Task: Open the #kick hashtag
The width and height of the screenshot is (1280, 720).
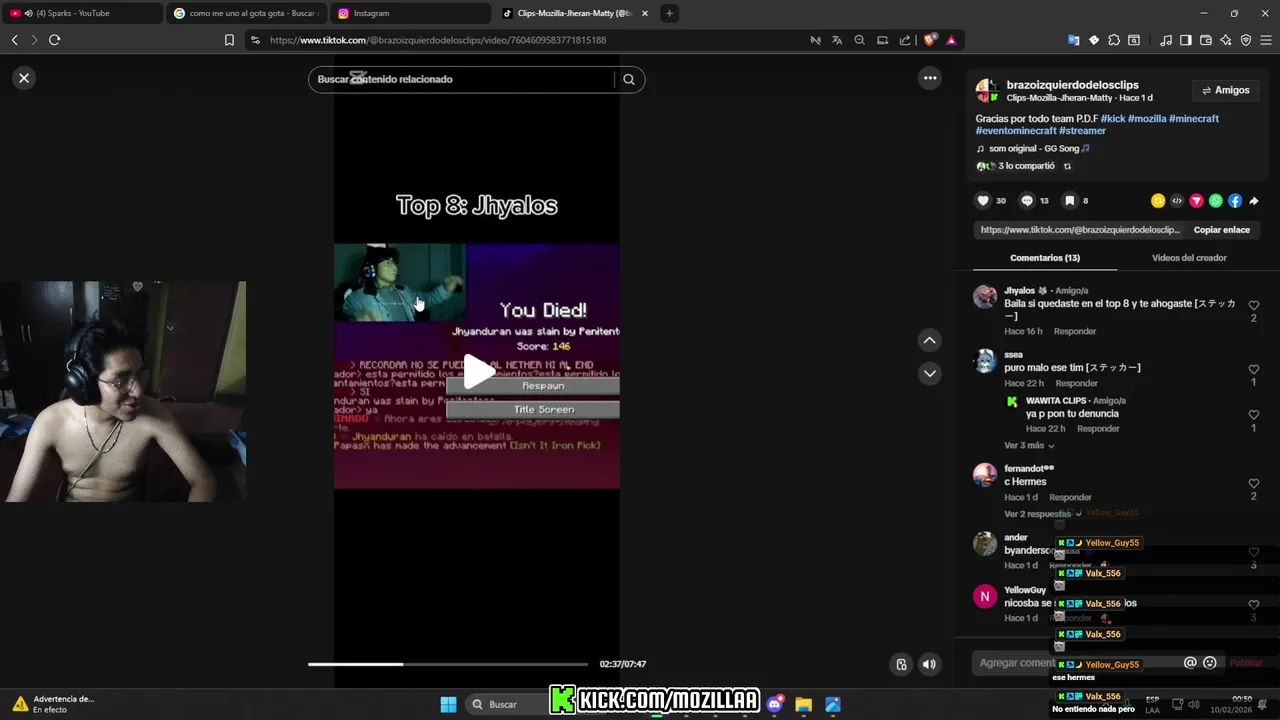Action: coord(1113,118)
